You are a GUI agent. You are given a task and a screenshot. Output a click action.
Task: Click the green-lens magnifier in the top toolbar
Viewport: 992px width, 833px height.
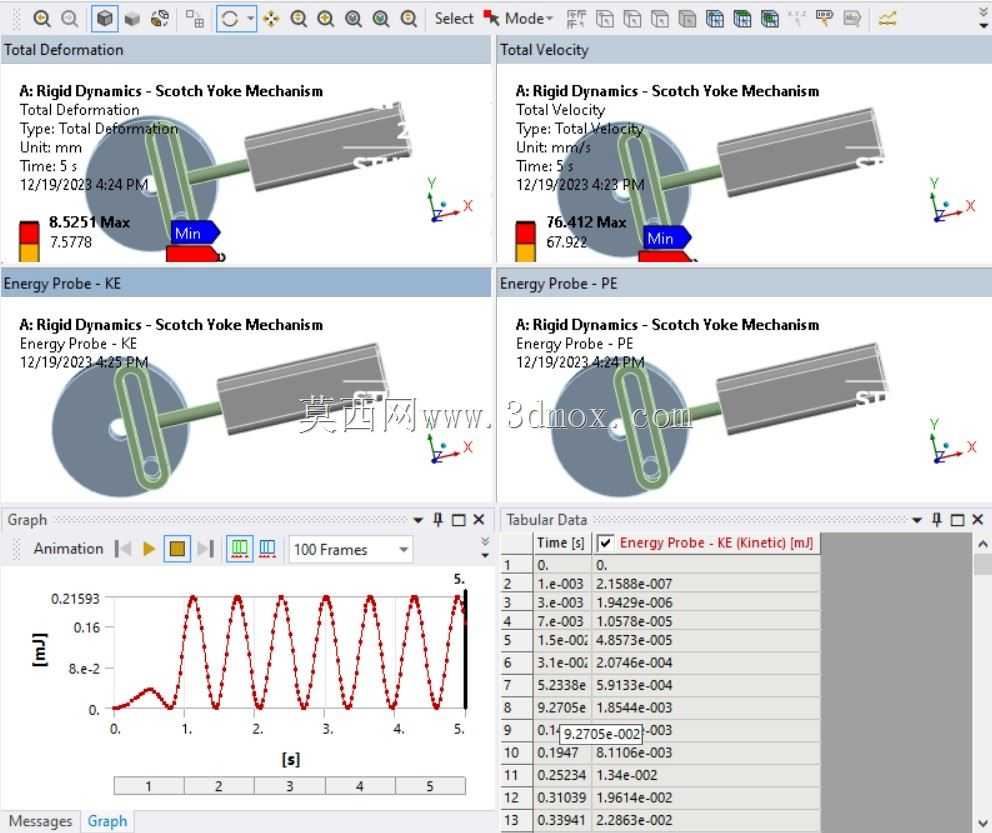[x=381, y=18]
